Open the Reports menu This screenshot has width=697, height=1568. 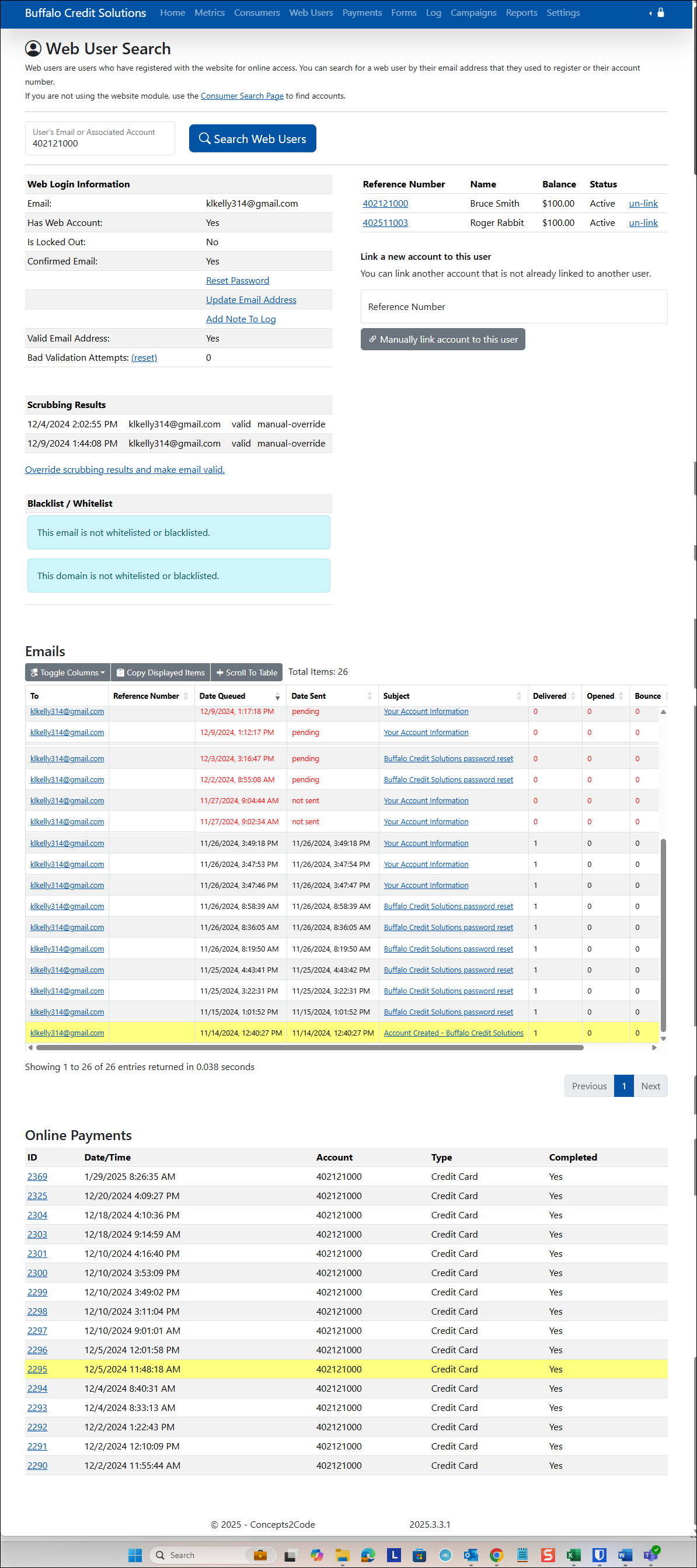coord(521,13)
